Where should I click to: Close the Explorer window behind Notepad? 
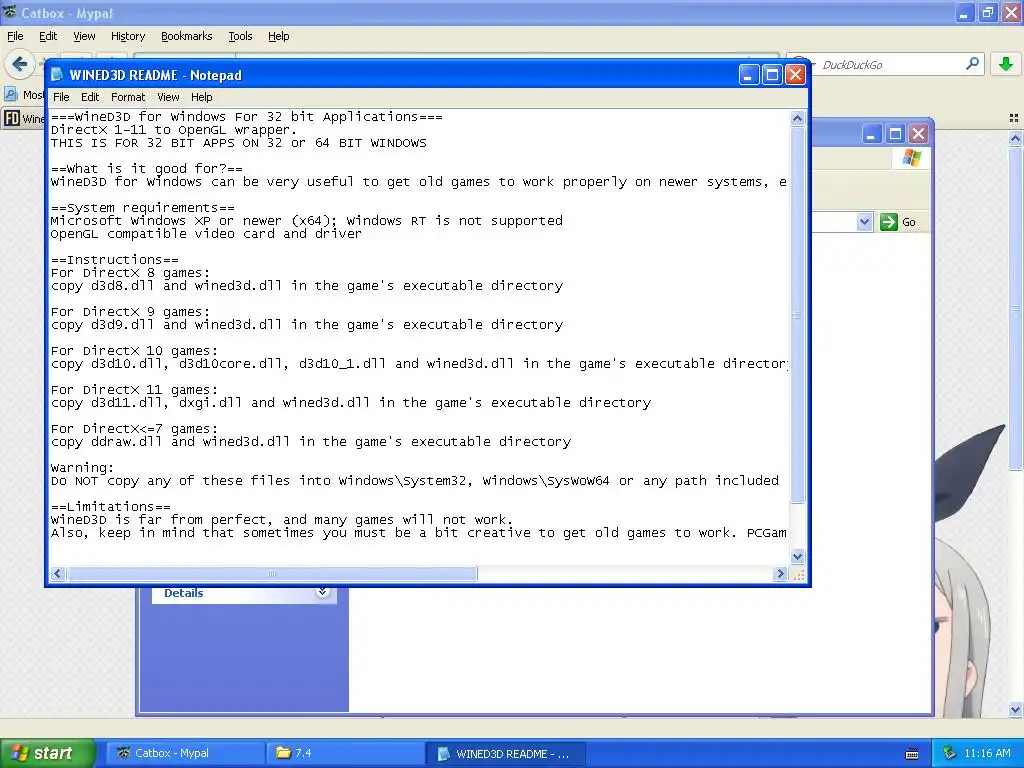[918, 134]
